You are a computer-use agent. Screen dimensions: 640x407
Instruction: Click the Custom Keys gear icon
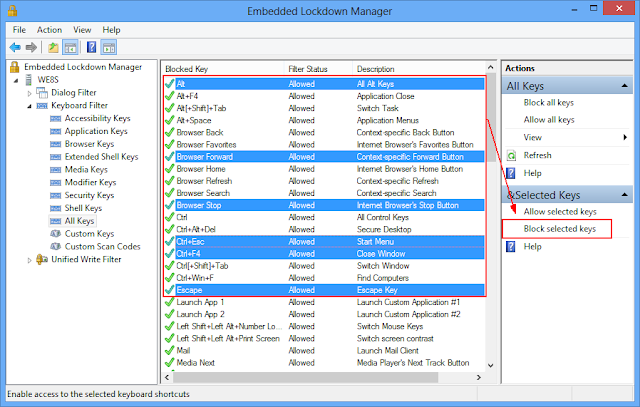click(x=56, y=234)
